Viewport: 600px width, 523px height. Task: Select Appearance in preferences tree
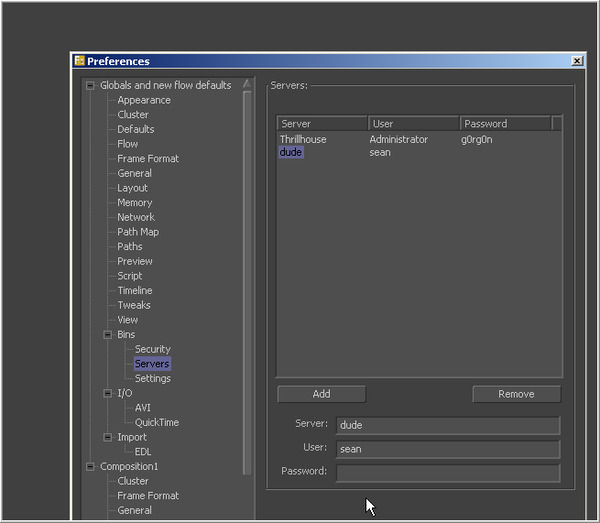pos(144,100)
